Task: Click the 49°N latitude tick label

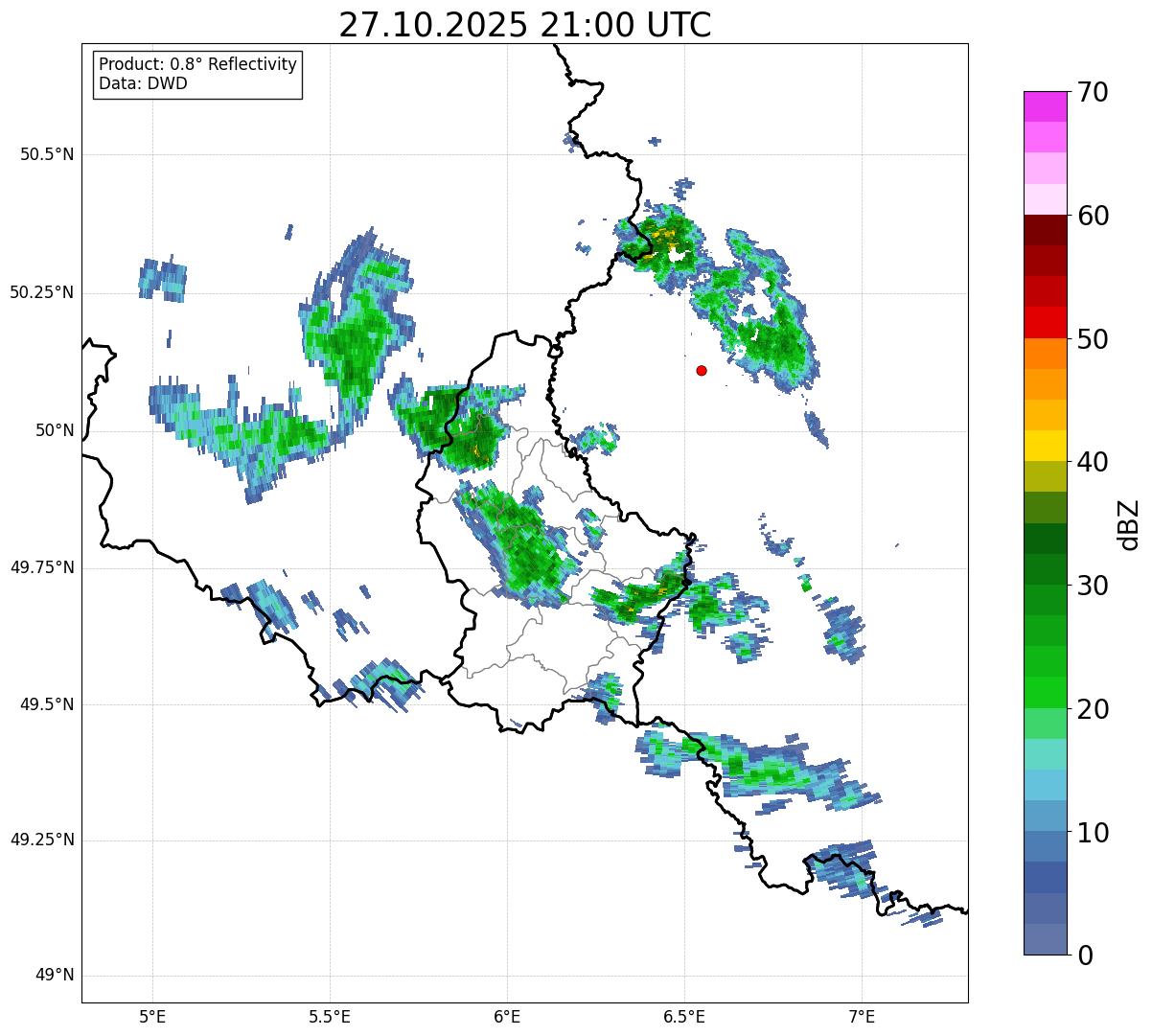Action: pos(54,975)
